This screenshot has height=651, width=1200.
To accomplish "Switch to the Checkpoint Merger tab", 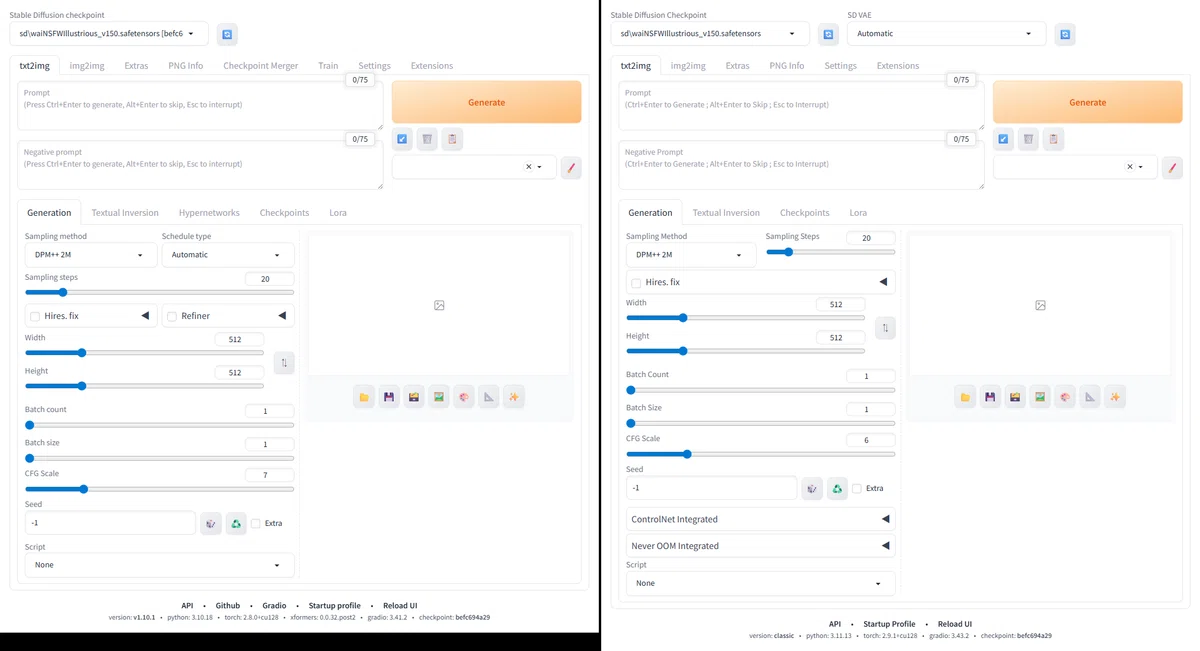I will pyautogui.click(x=261, y=66).
